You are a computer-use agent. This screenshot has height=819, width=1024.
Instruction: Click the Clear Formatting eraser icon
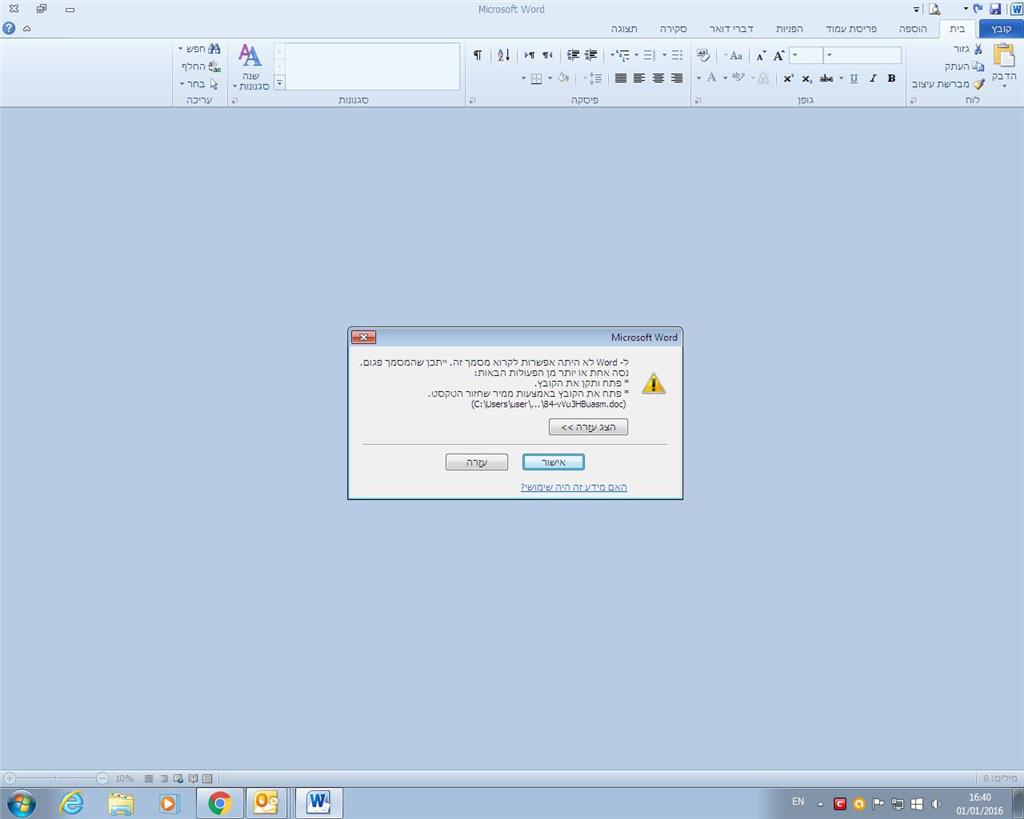click(x=703, y=56)
